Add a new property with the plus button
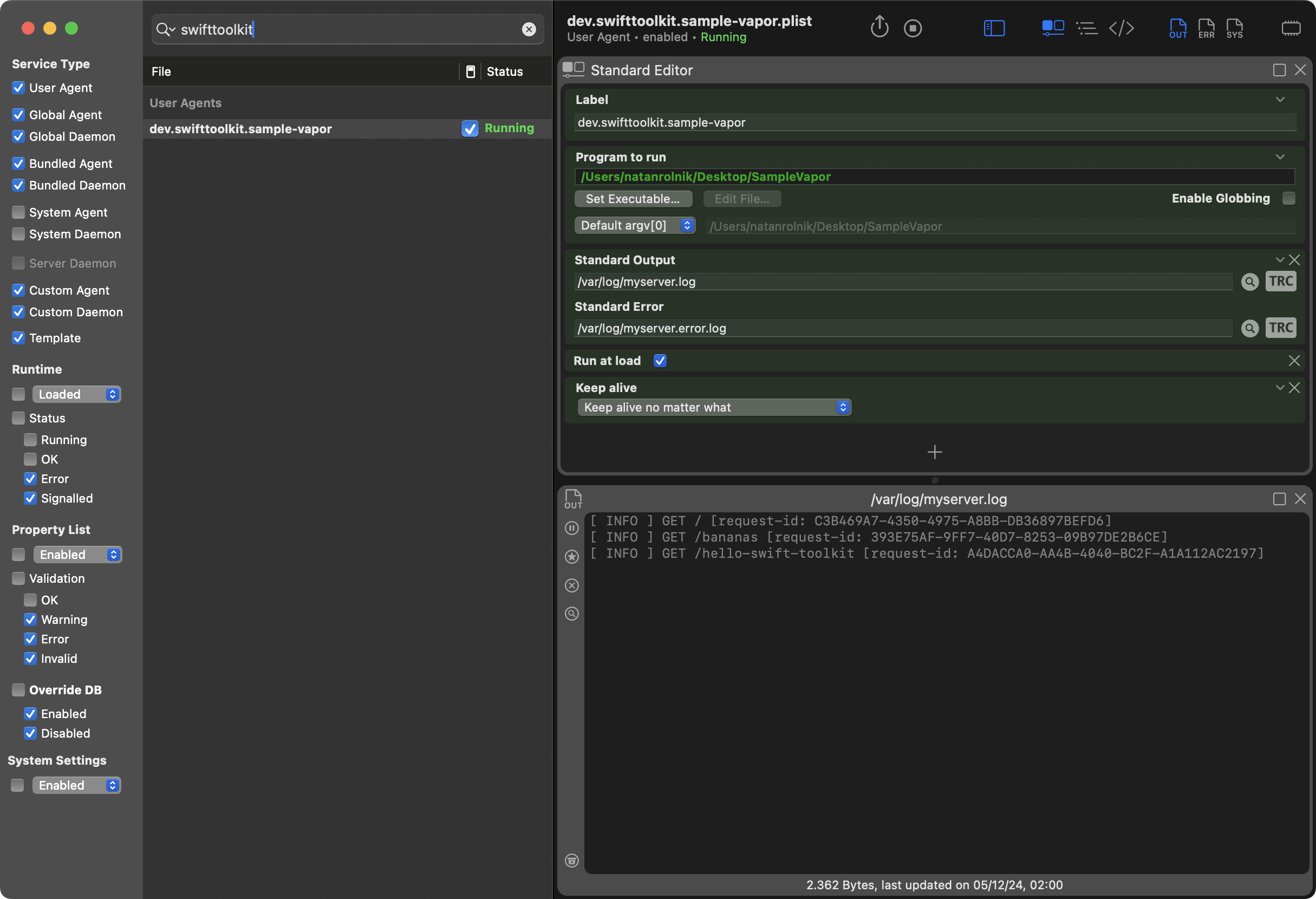The image size is (1316, 899). pyautogui.click(x=934, y=452)
